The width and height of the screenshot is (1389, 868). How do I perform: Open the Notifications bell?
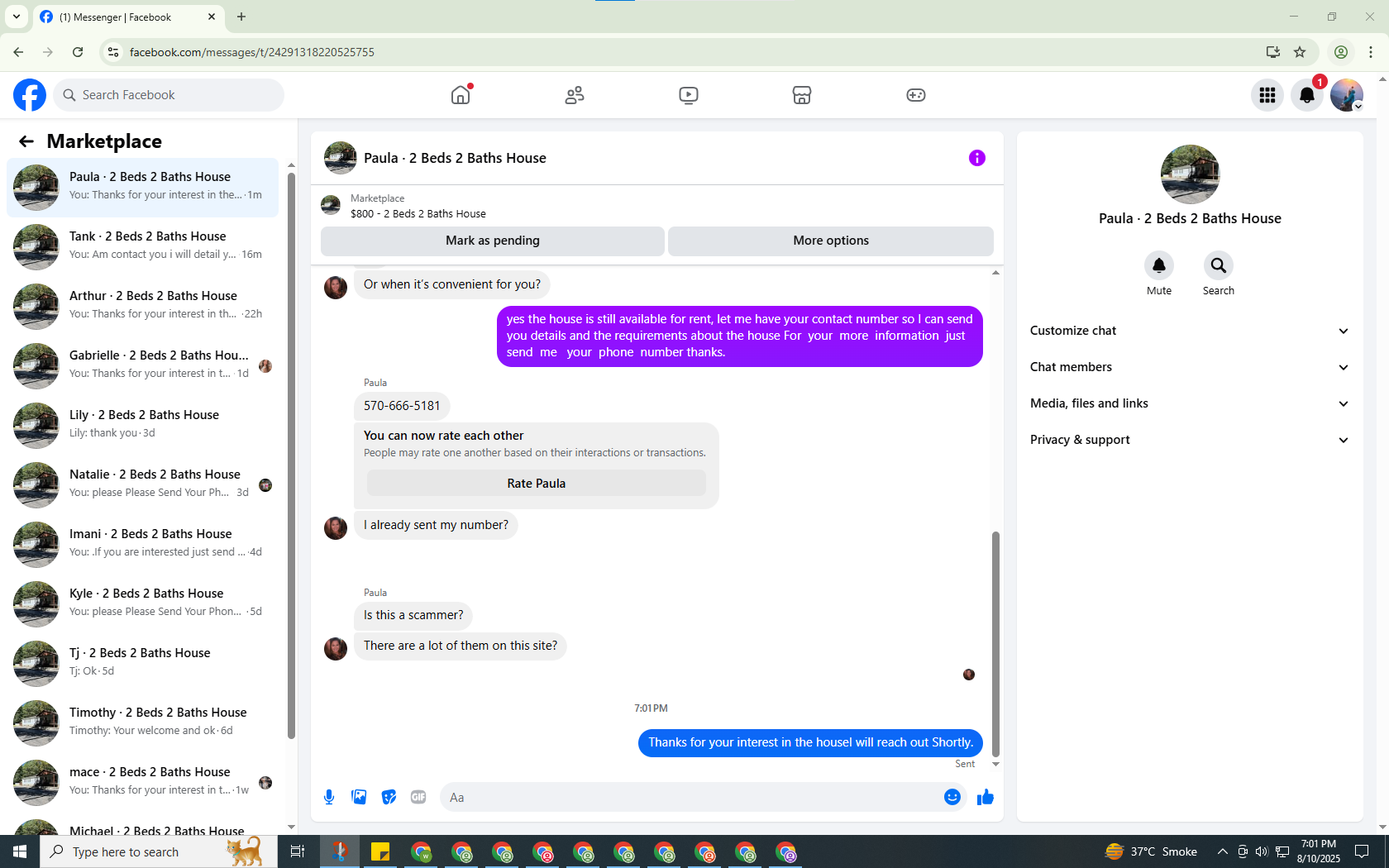(1307, 95)
